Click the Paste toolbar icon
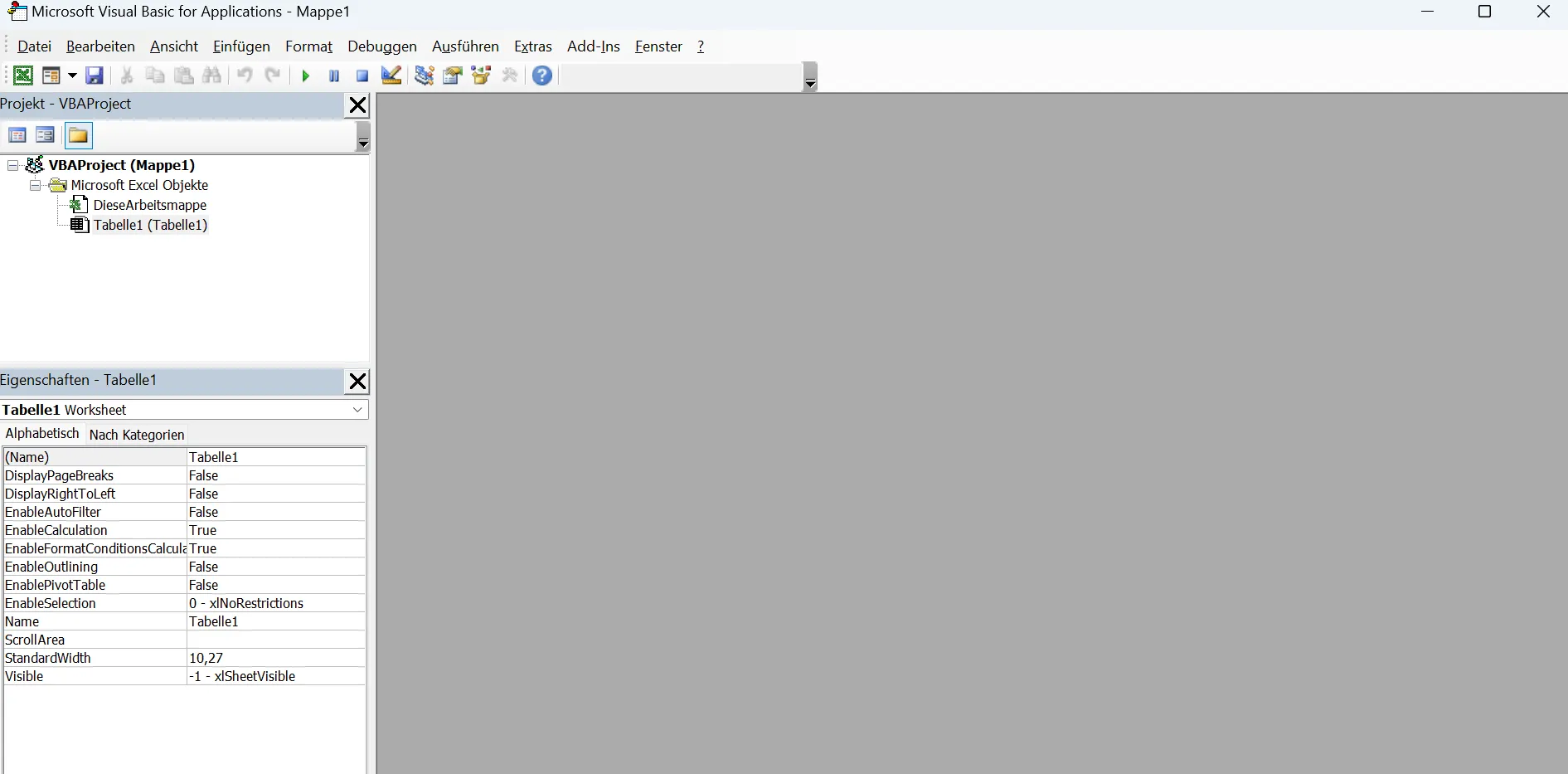1568x774 pixels. pyautogui.click(x=184, y=75)
